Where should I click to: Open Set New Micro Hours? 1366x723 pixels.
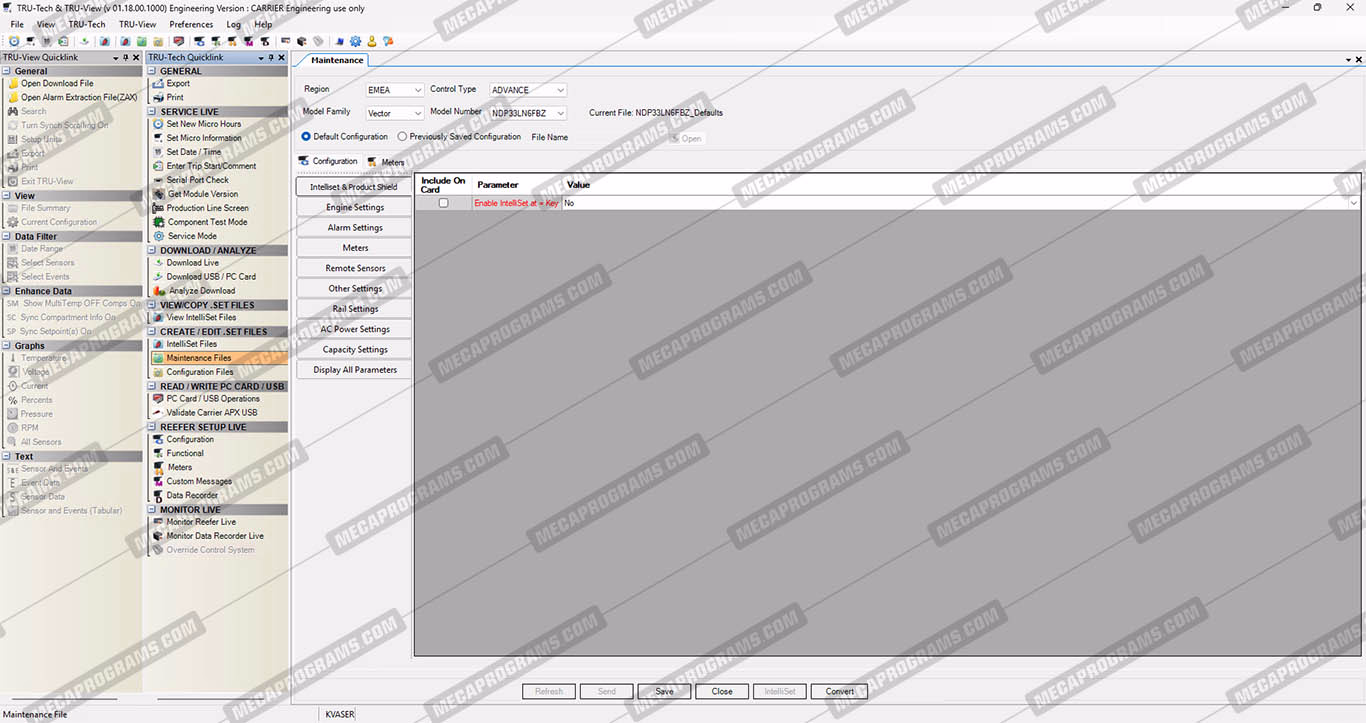[203, 124]
